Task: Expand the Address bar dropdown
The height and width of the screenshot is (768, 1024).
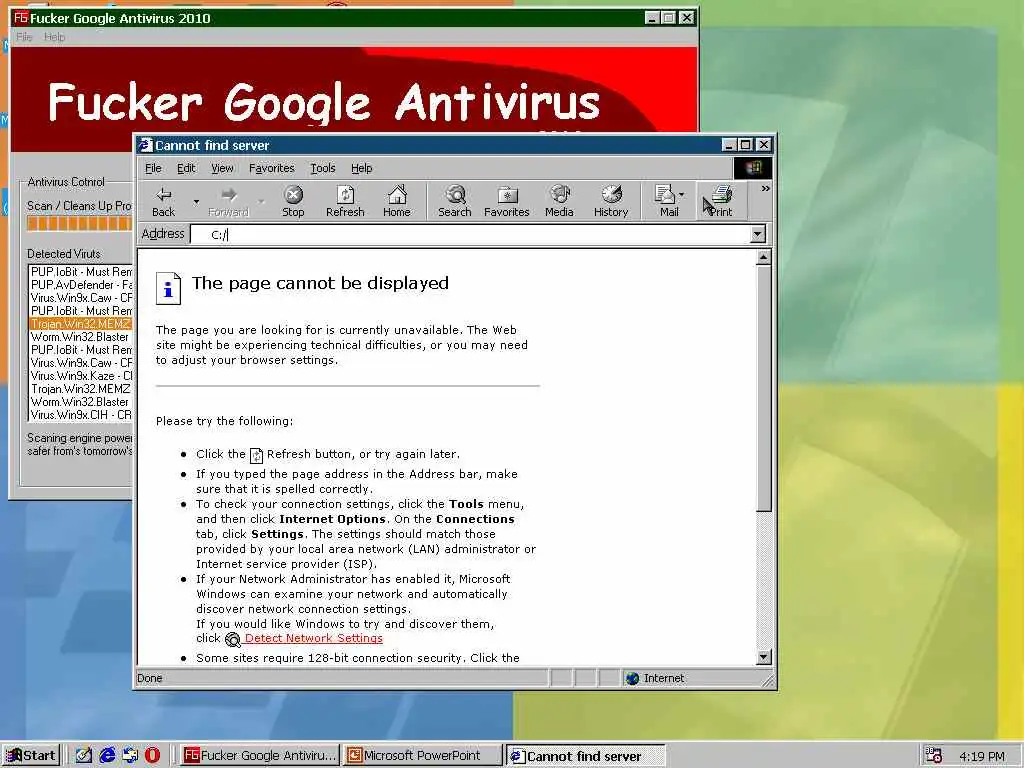Action: pos(758,234)
